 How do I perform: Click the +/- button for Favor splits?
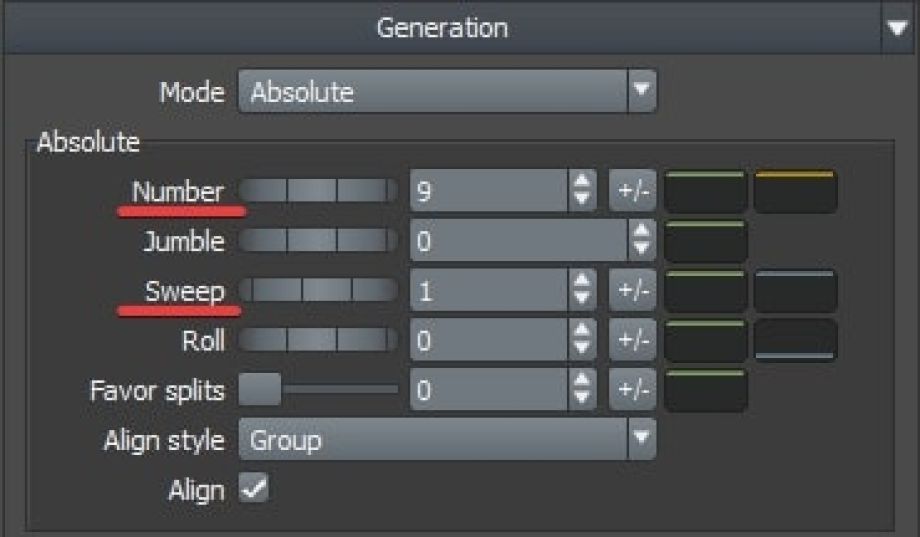[632, 390]
